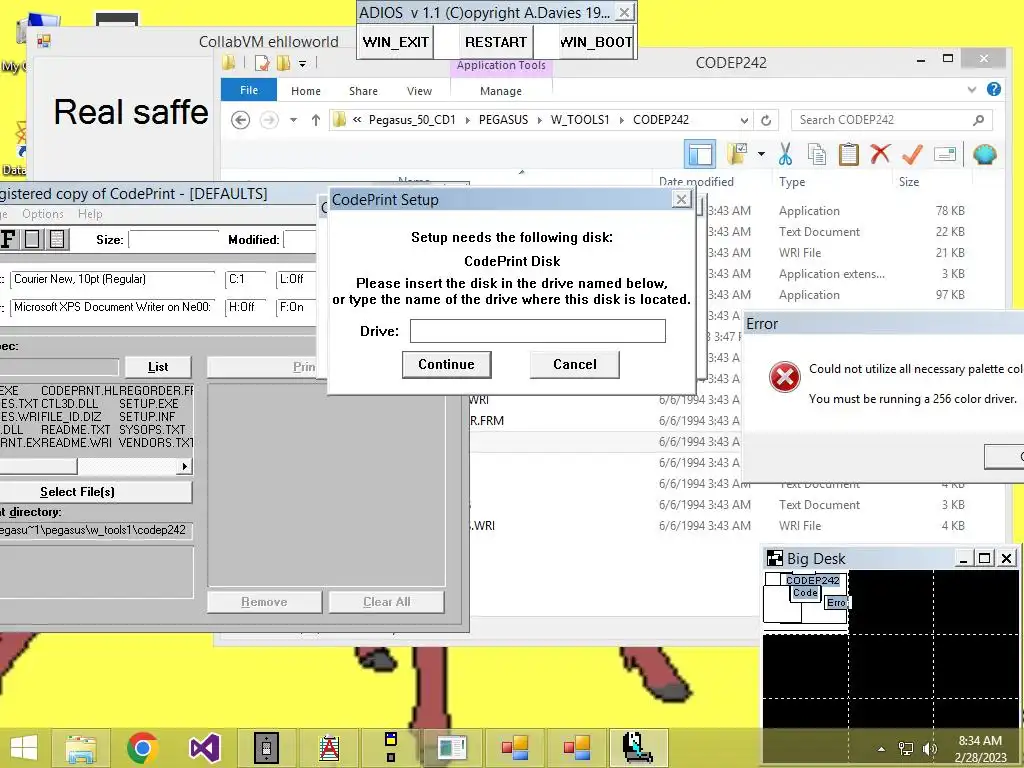Click the Courier New font field
Screen dimensions: 1024x768
tap(112, 280)
